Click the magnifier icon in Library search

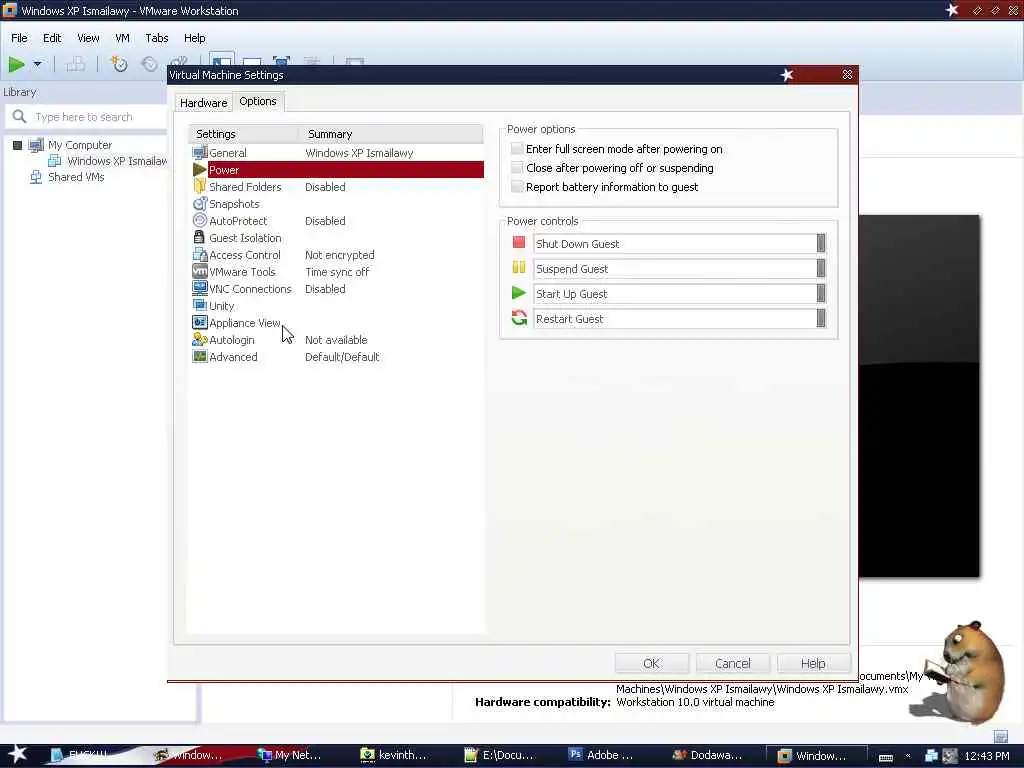(x=20, y=117)
